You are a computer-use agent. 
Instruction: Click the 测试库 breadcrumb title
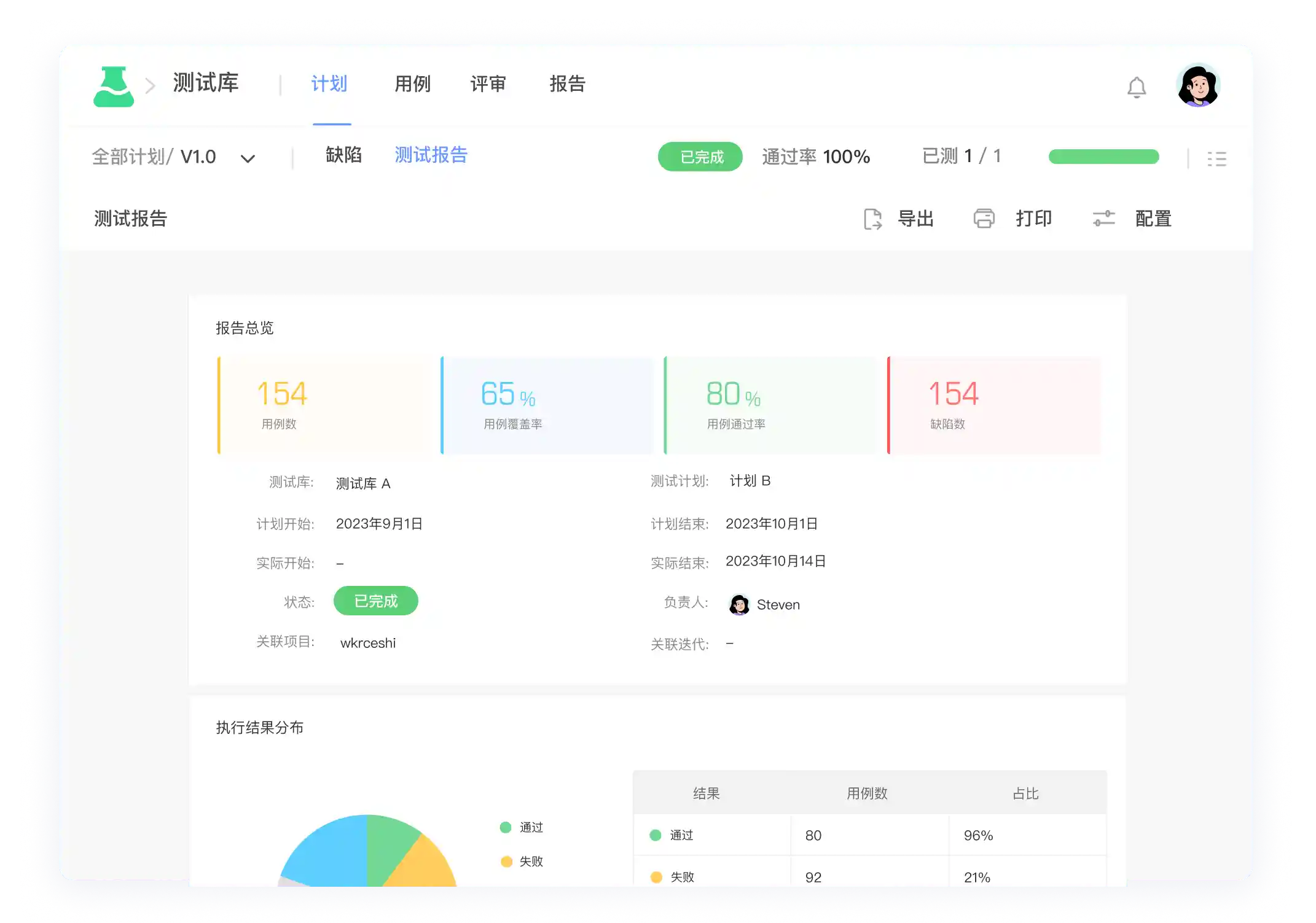click(206, 83)
